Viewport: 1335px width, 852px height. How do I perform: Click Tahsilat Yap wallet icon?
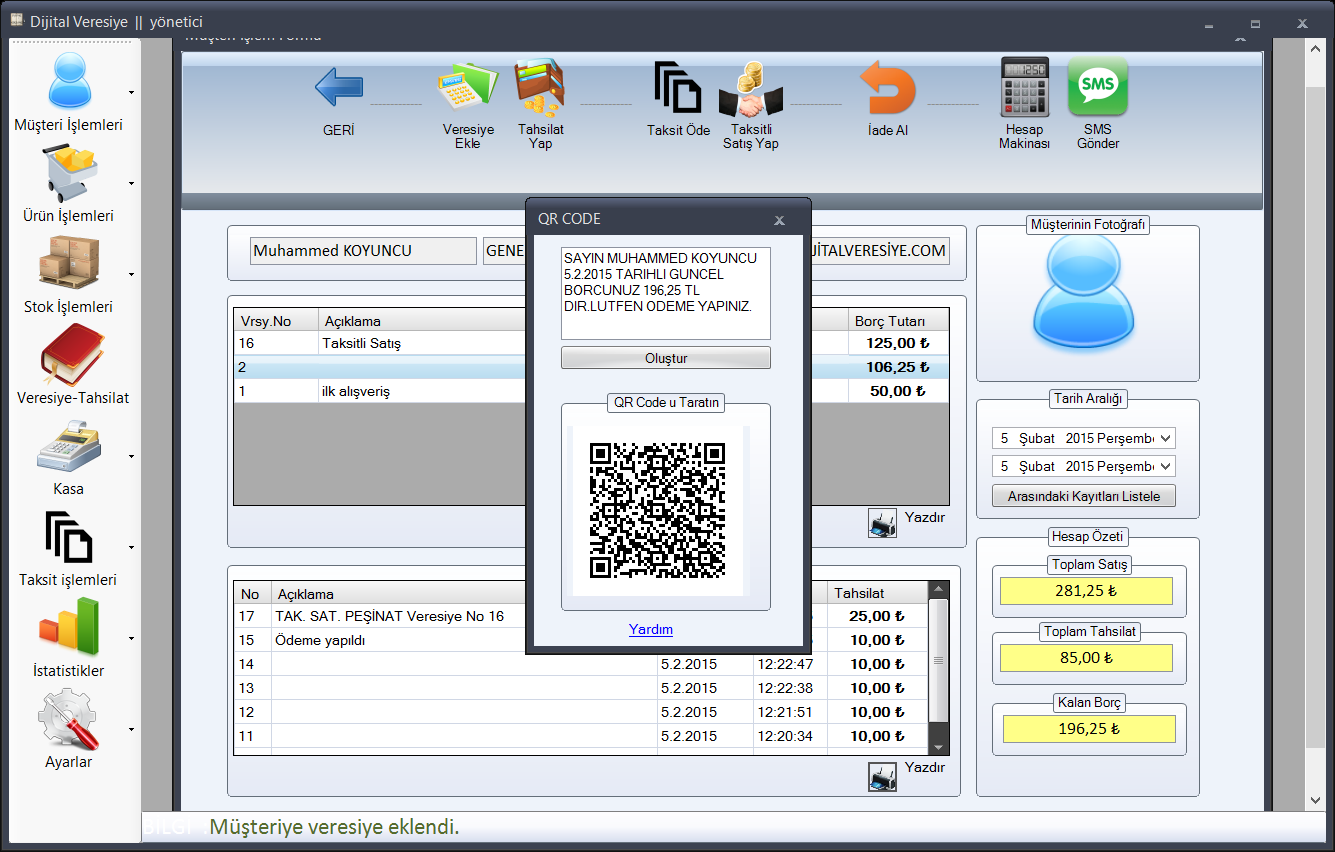540,88
